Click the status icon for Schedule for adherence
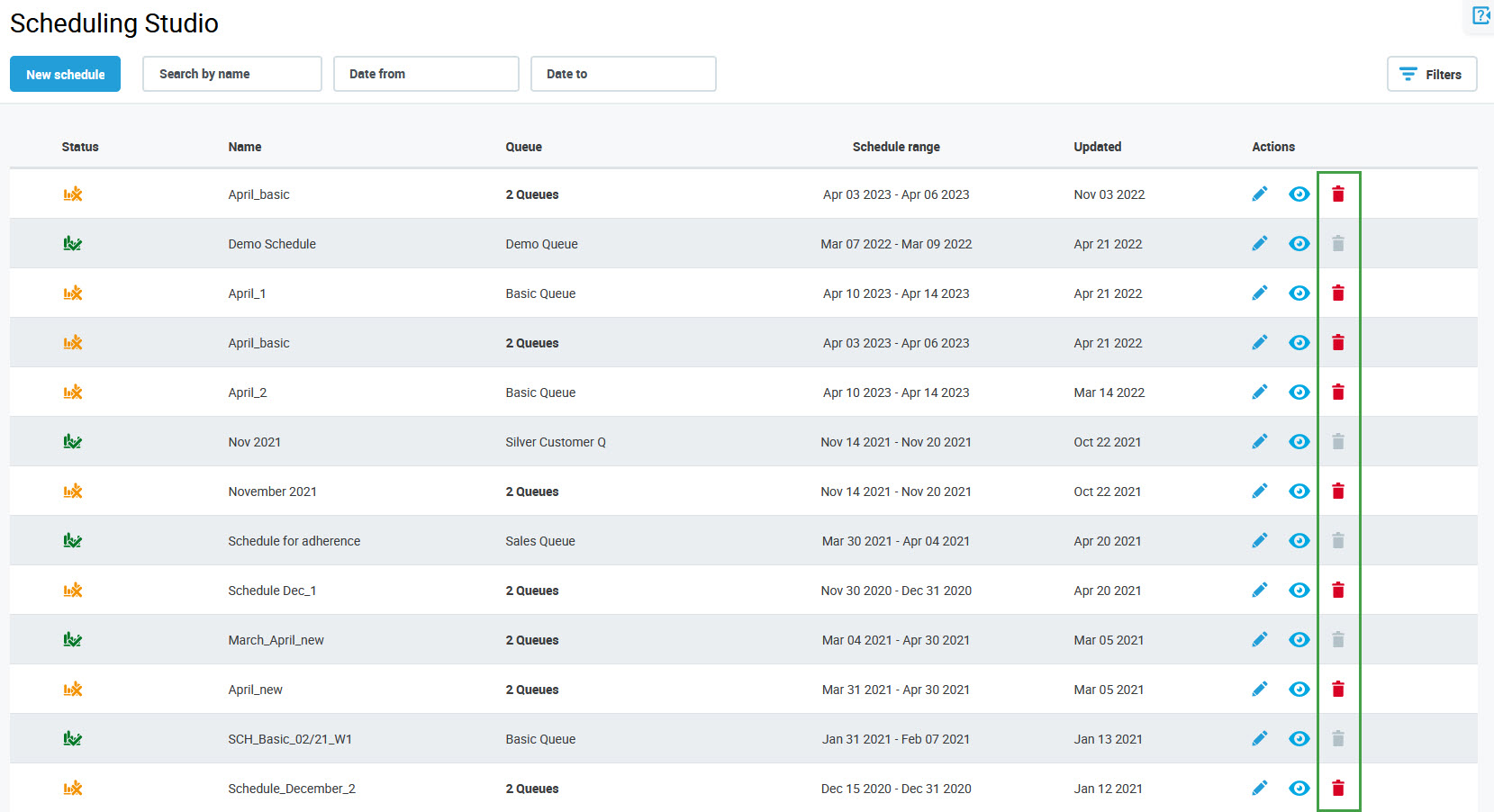This screenshot has height=812, width=1494. [73, 540]
